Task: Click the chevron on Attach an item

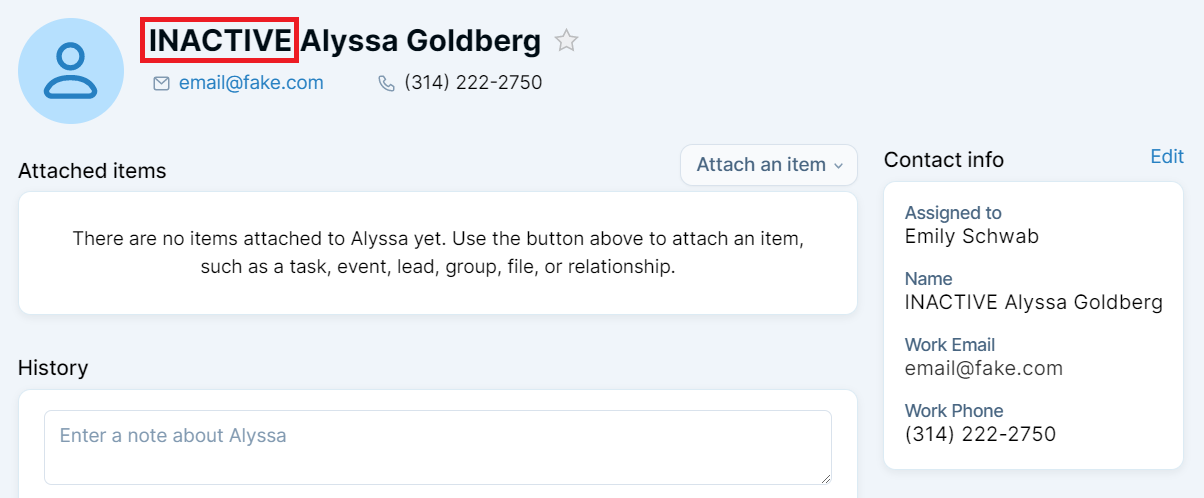Action: pos(839,166)
